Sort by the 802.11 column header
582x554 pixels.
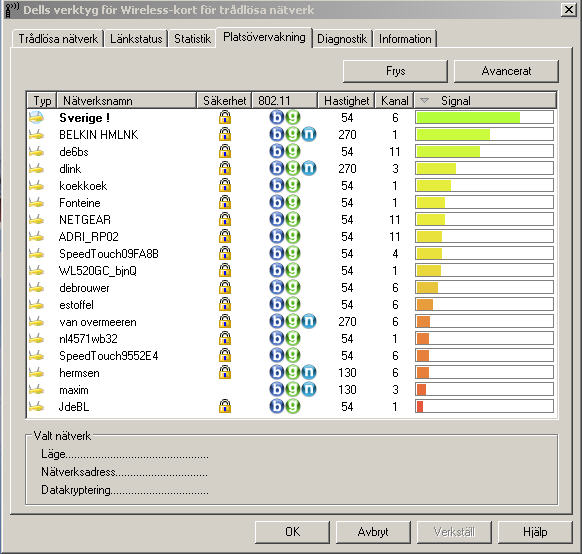pyautogui.click(x=285, y=101)
